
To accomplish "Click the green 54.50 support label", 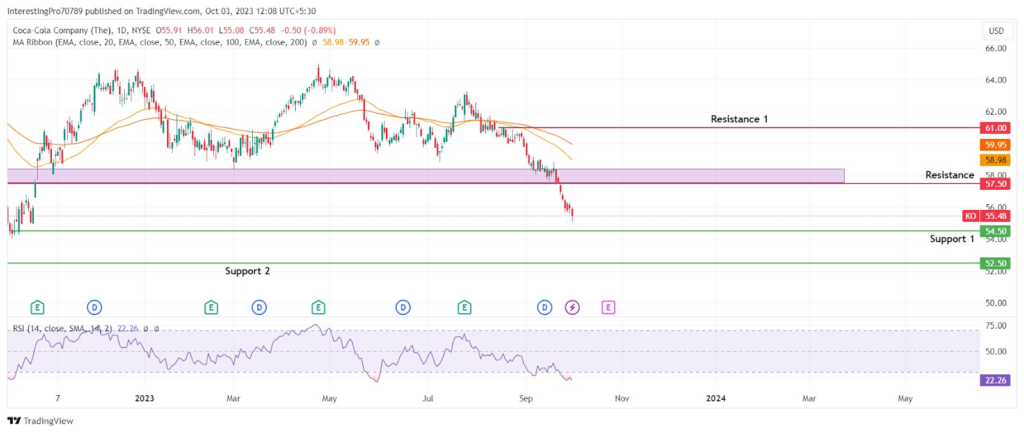I will (x=996, y=231).
